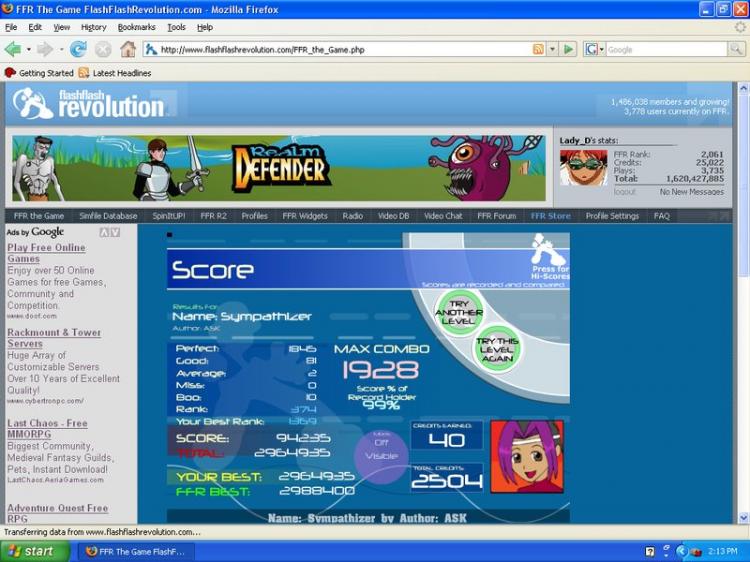Click into the Google search box
The image size is (750, 562).
[666, 49]
